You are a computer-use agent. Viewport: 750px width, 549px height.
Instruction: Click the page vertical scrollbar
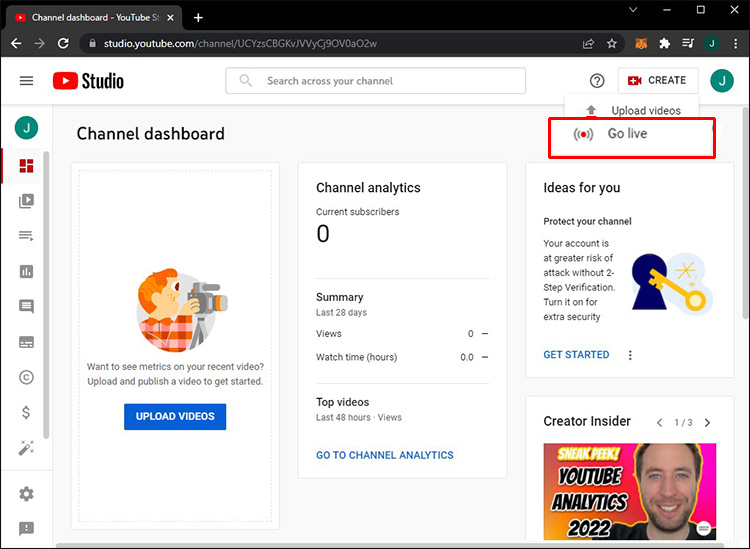coord(745,213)
